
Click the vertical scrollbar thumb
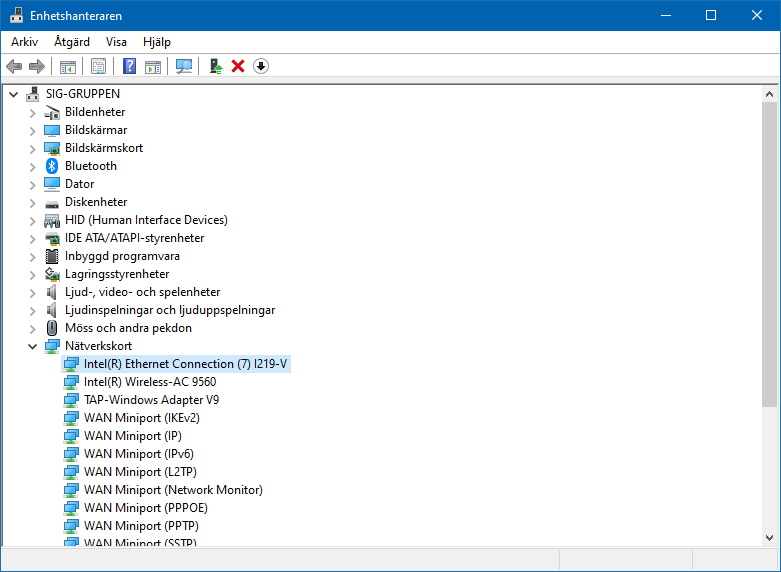(x=769, y=254)
